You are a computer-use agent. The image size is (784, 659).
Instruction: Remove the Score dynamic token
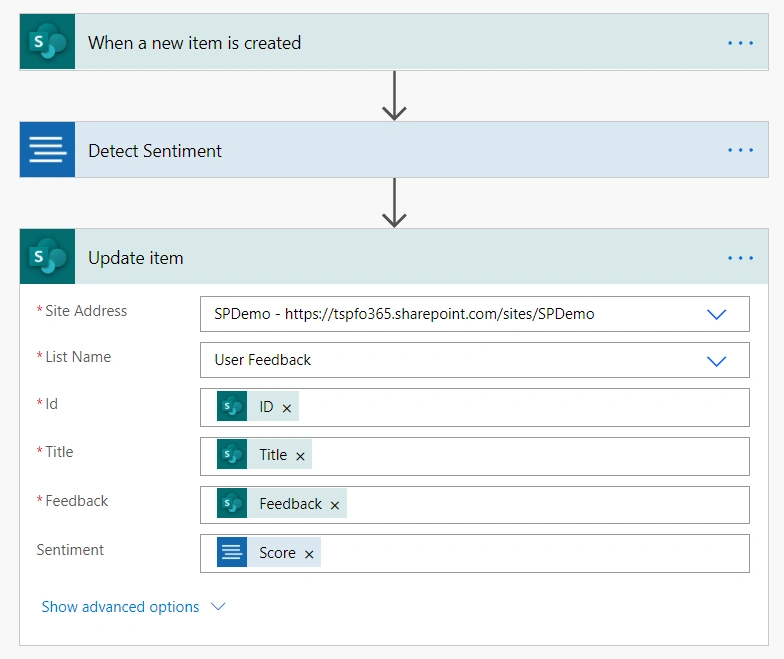pyautogui.click(x=309, y=554)
